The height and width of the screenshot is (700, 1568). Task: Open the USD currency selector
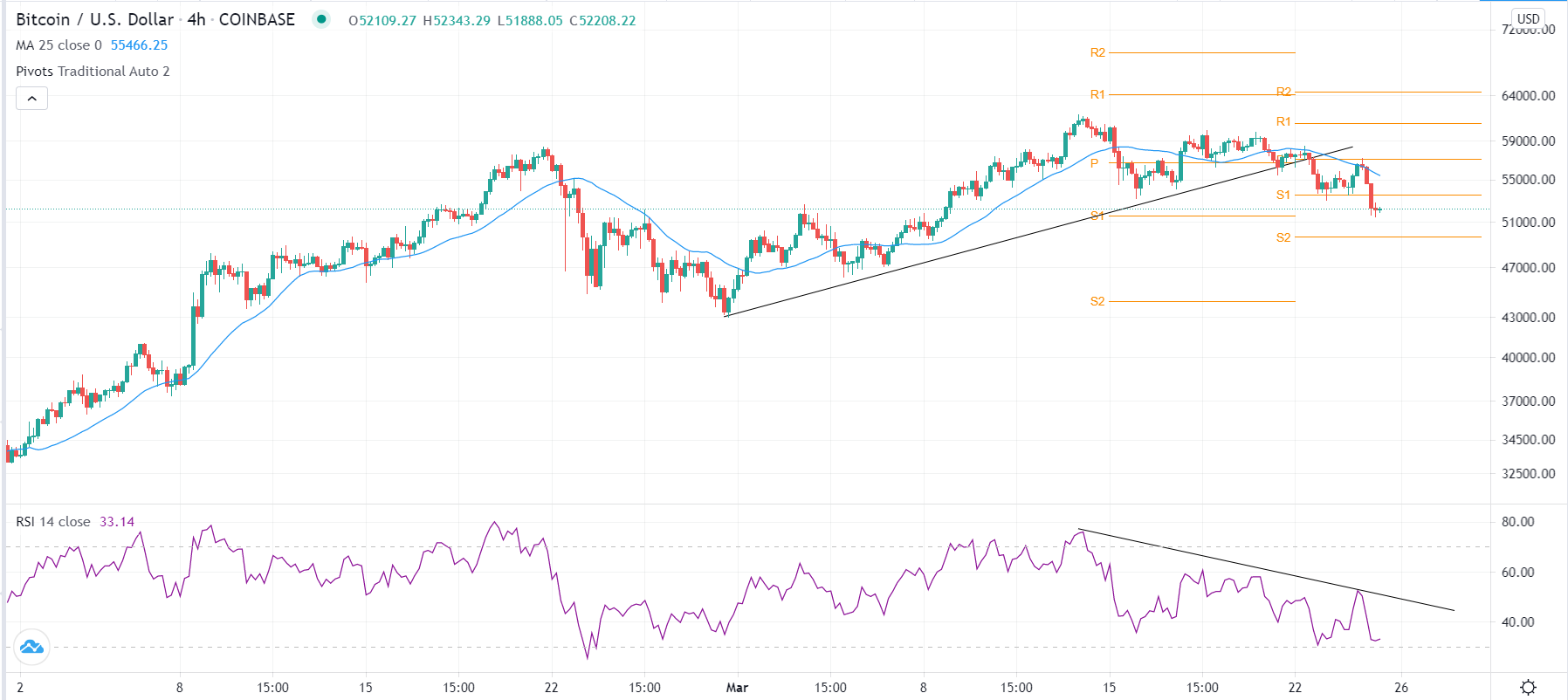1528,18
